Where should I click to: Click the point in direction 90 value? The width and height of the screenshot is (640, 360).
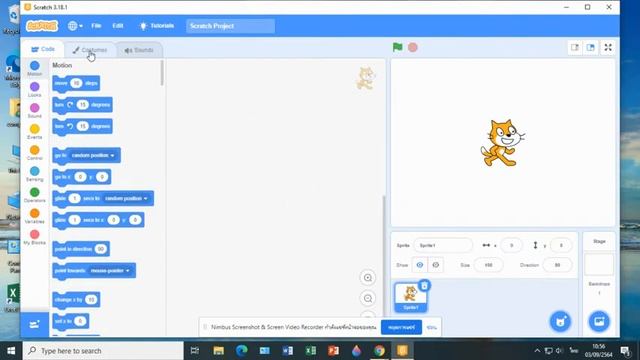tap(100, 249)
